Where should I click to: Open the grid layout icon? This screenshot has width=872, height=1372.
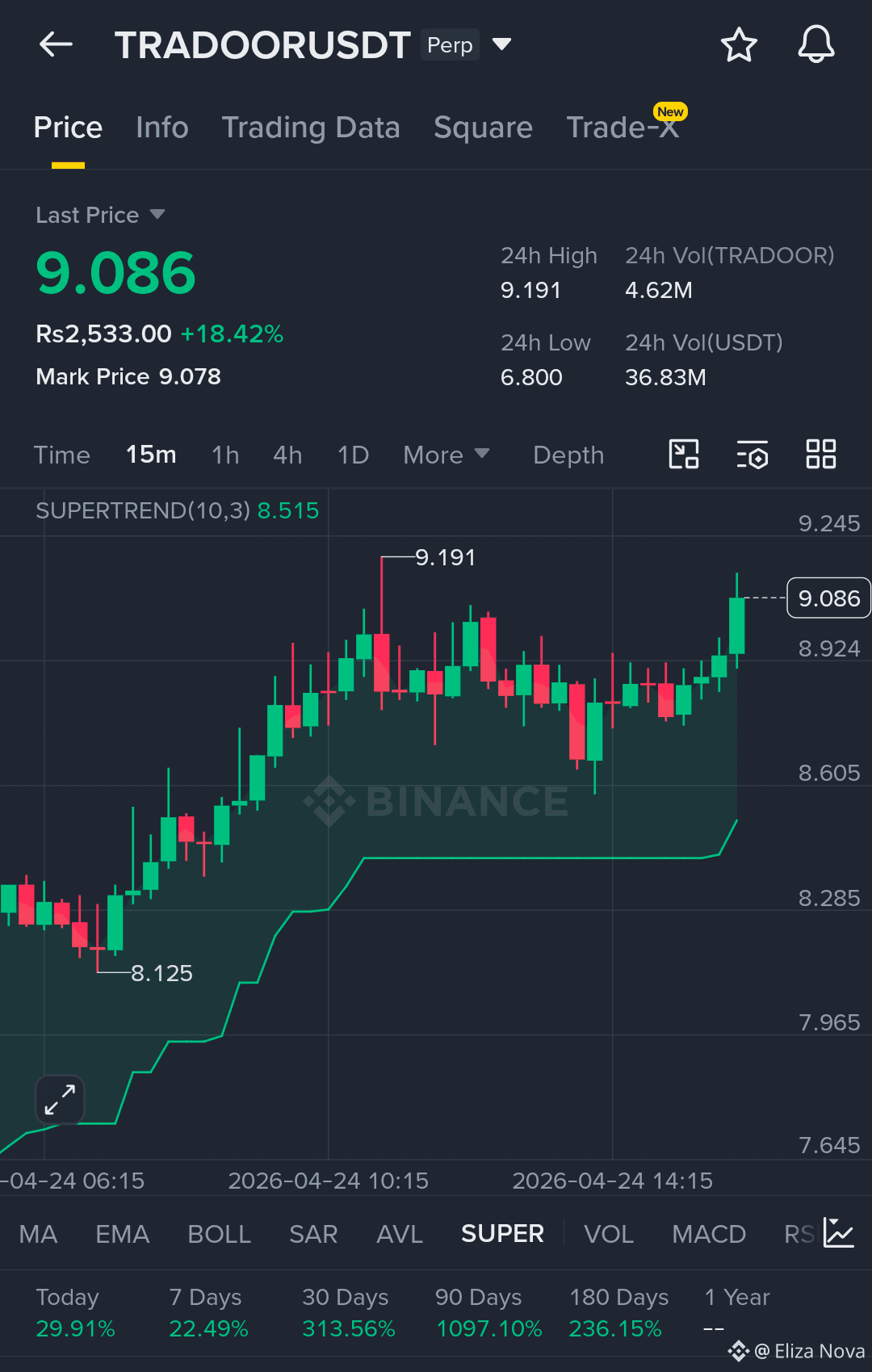pos(821,455)
